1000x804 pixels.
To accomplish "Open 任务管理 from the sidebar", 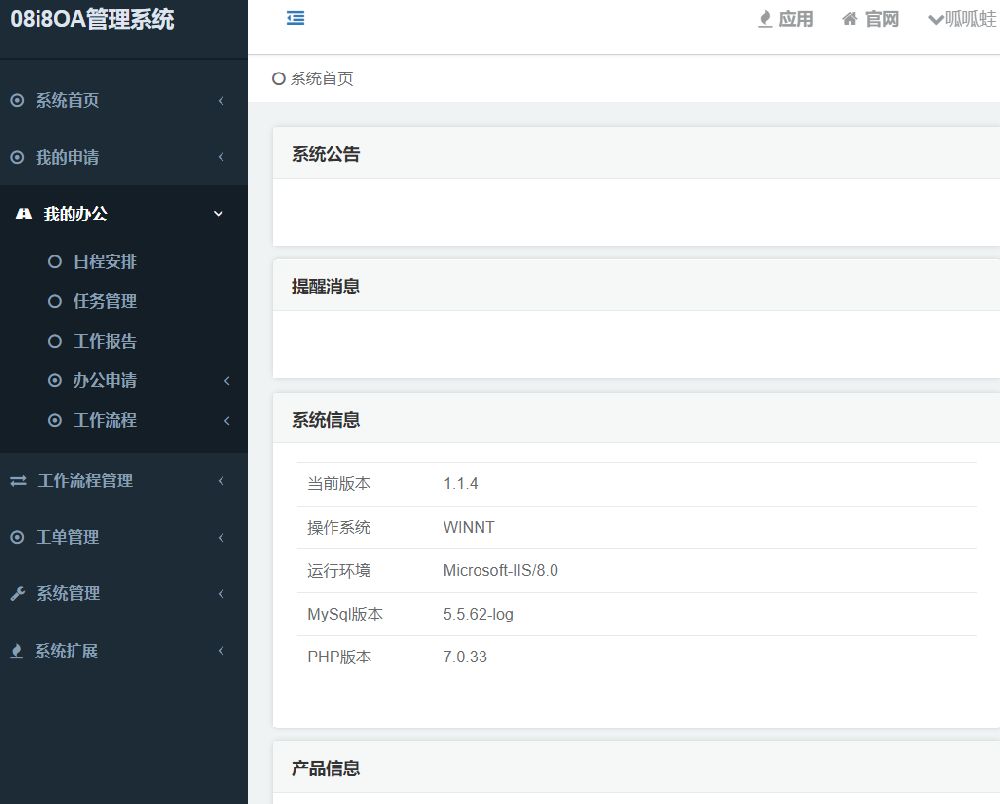I will point(104,301).
